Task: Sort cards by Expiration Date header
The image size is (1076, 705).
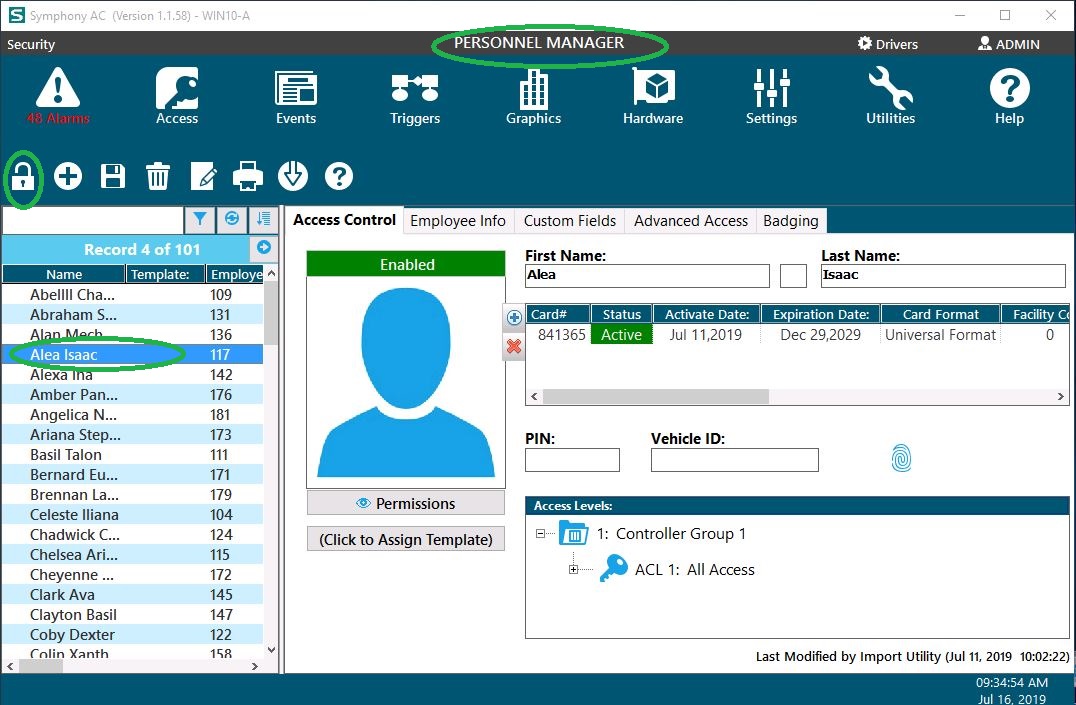Action: 821,314
